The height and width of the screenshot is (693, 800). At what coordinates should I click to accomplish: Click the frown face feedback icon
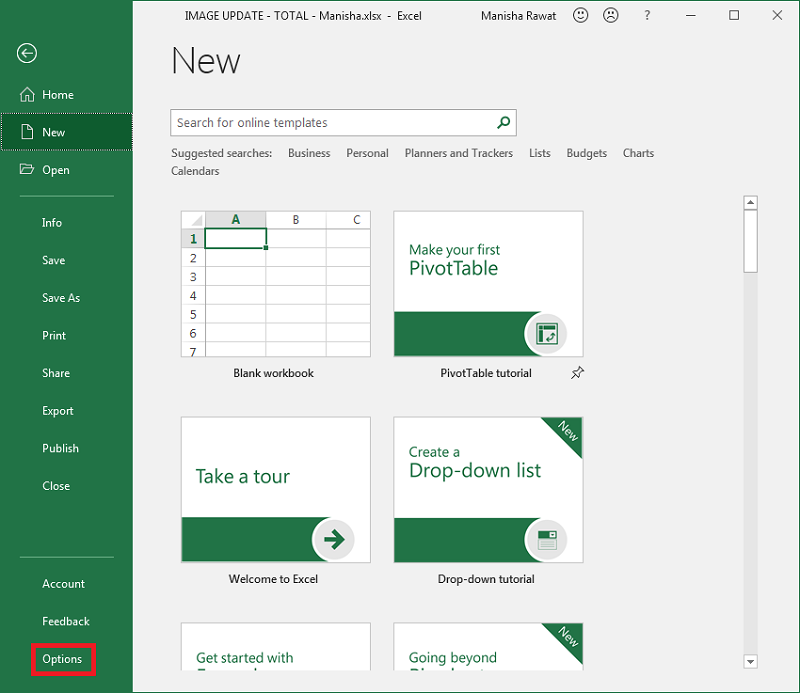610,15
